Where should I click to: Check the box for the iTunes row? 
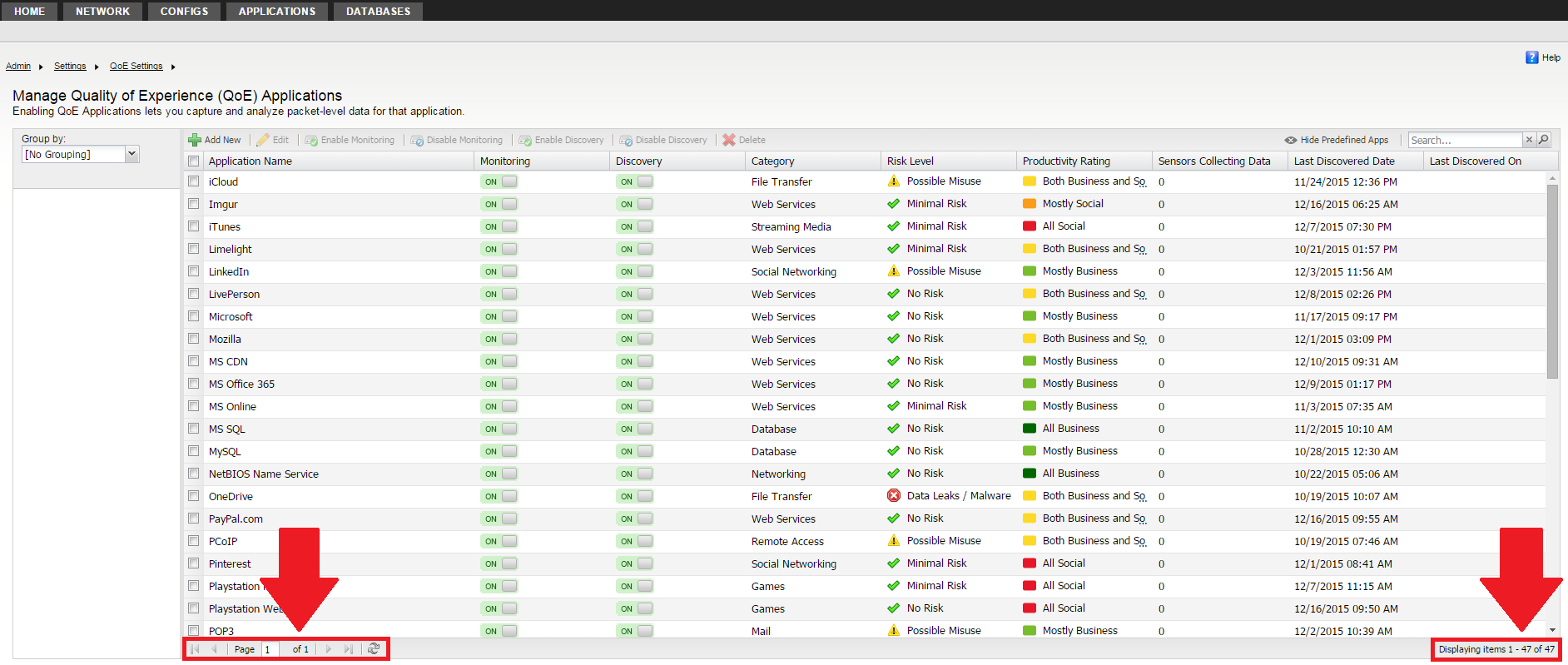point(194,226)
